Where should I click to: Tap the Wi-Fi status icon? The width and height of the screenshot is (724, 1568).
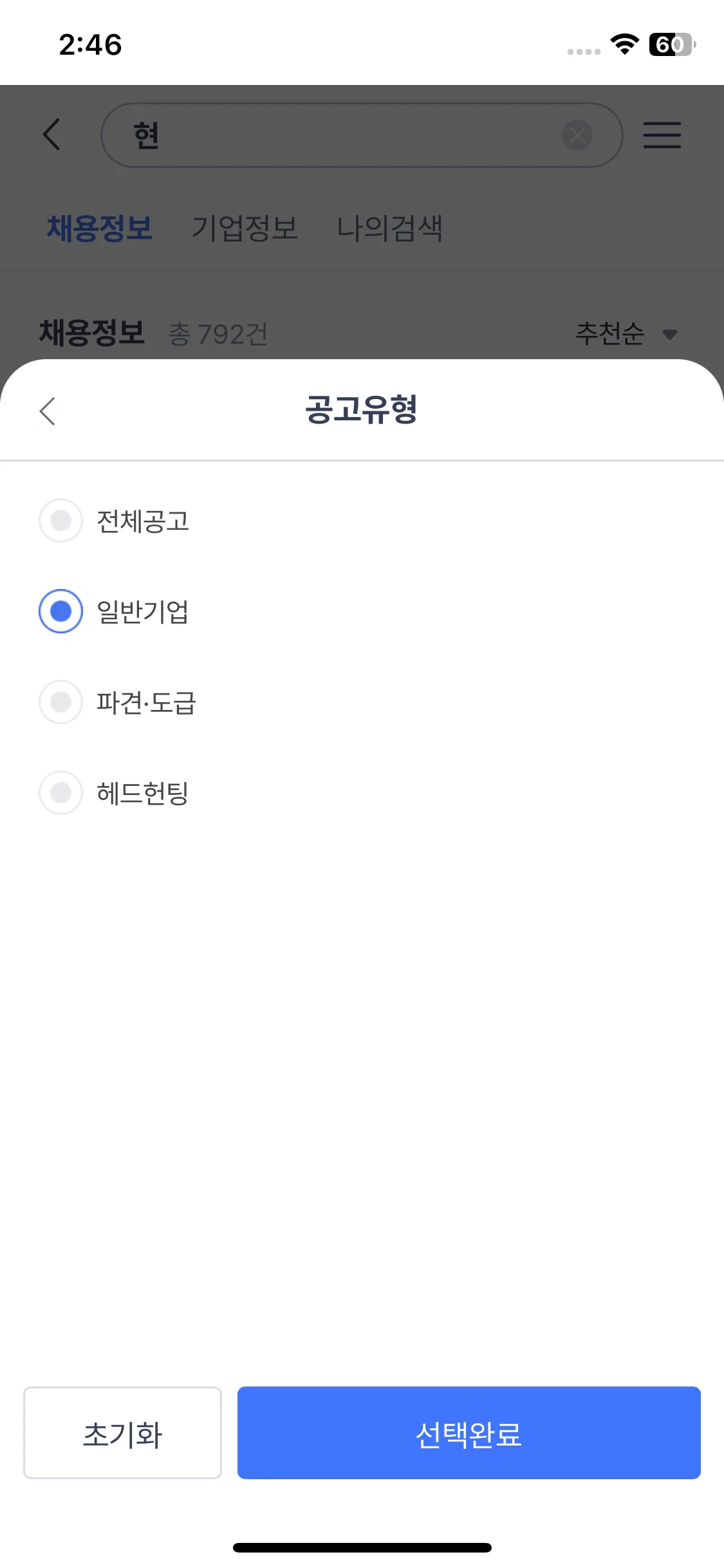tap(624, 44)
